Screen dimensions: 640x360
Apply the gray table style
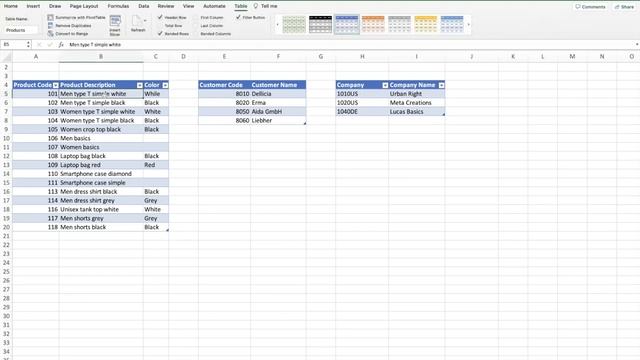click(x=399, y=24)
